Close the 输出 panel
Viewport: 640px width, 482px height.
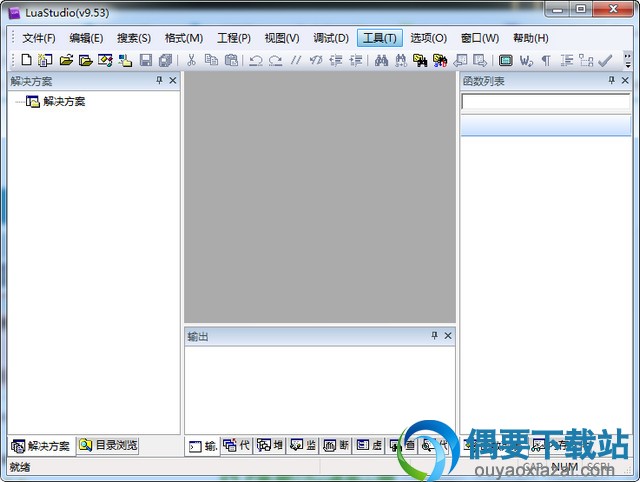[x=448, y=335]
